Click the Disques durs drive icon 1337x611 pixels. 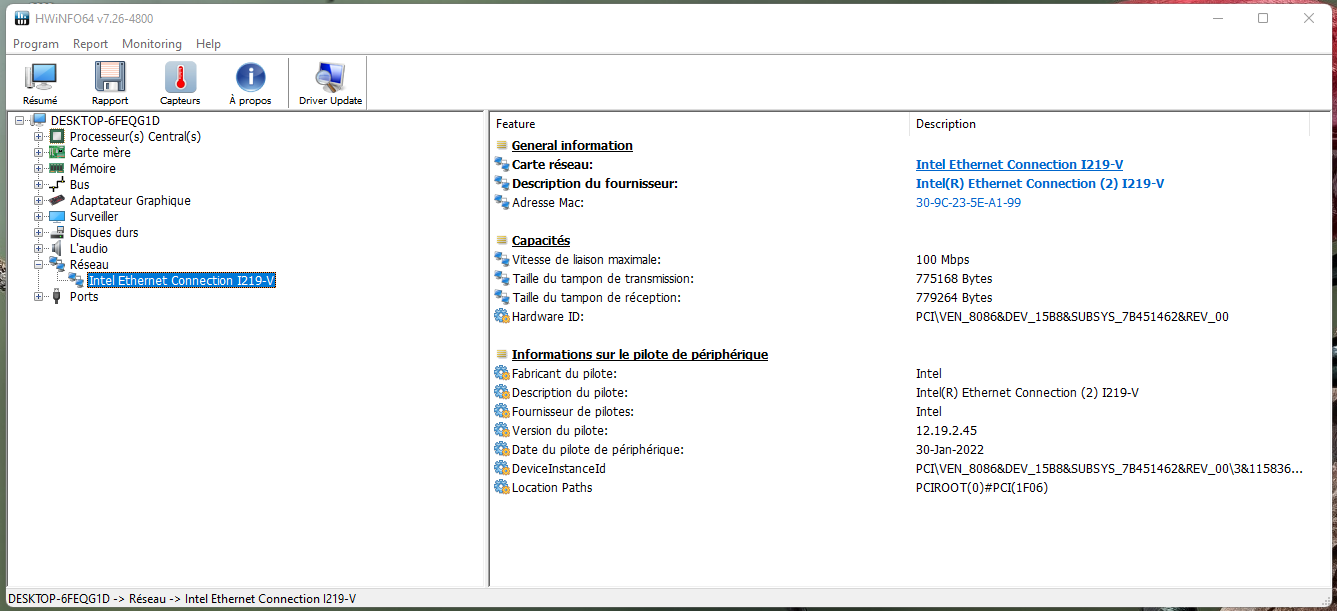[57, 233]
